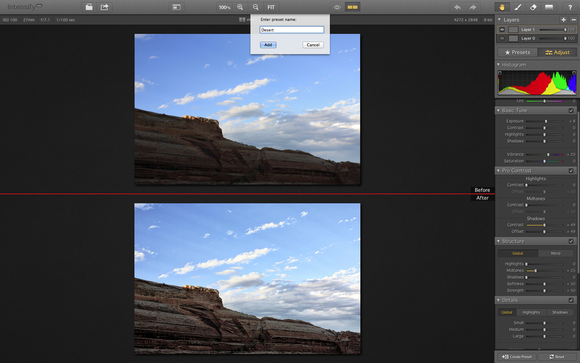The image size is (580, 363).
Task: Click the After preview image
Action: click(247, 278)
